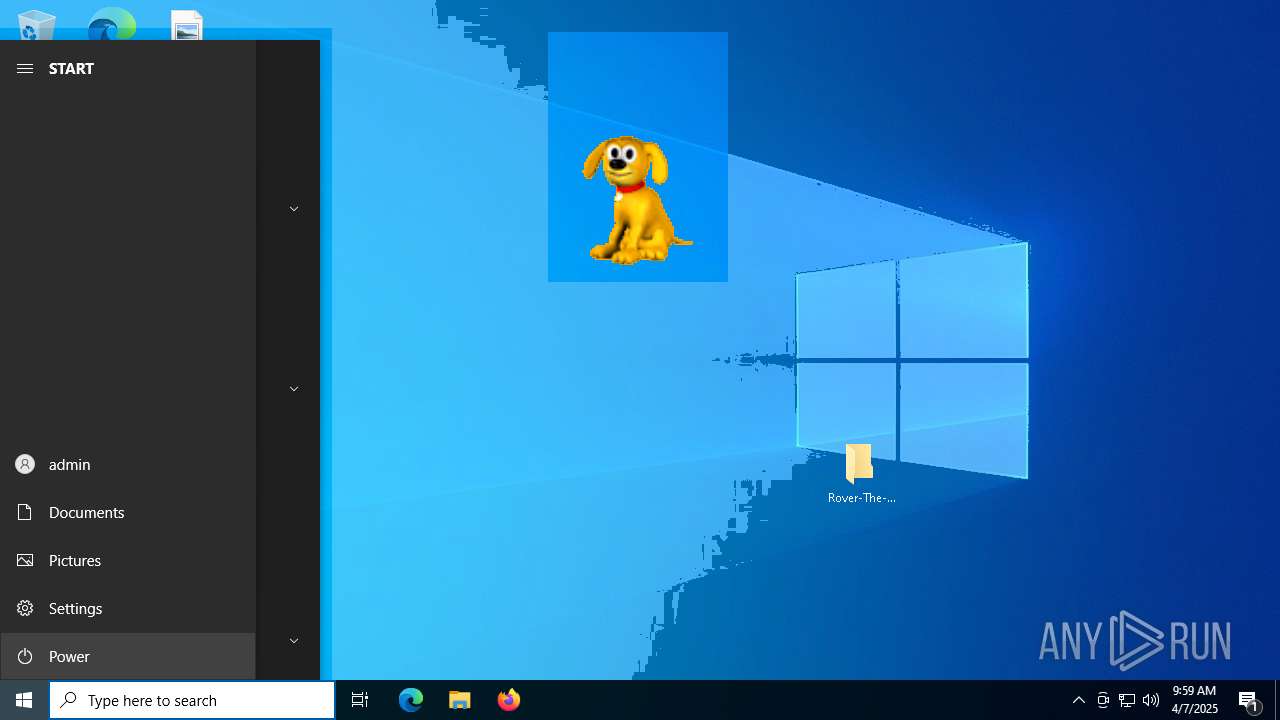The height and width of the screenshot is (720, 1280).
Task: Launch Firefox from taskbar
Action: [509, 700]
